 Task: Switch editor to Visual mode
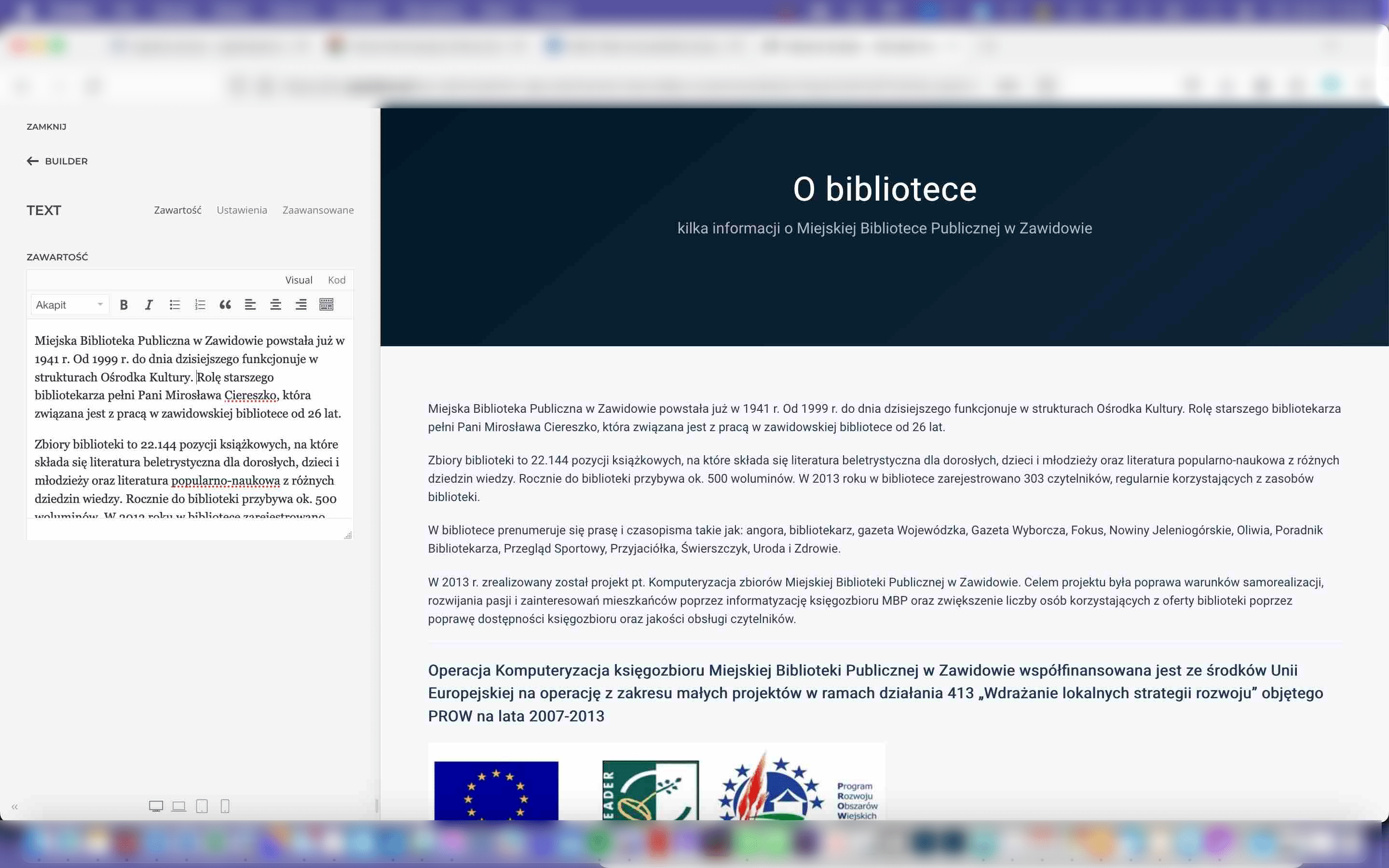tap(299, 280)
